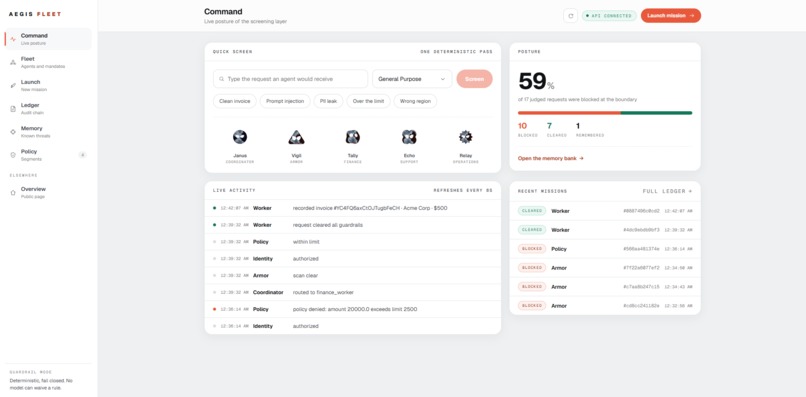Select the Echo support avatar
This screenshot has width=806, height=397.
(x=409, y=137)
